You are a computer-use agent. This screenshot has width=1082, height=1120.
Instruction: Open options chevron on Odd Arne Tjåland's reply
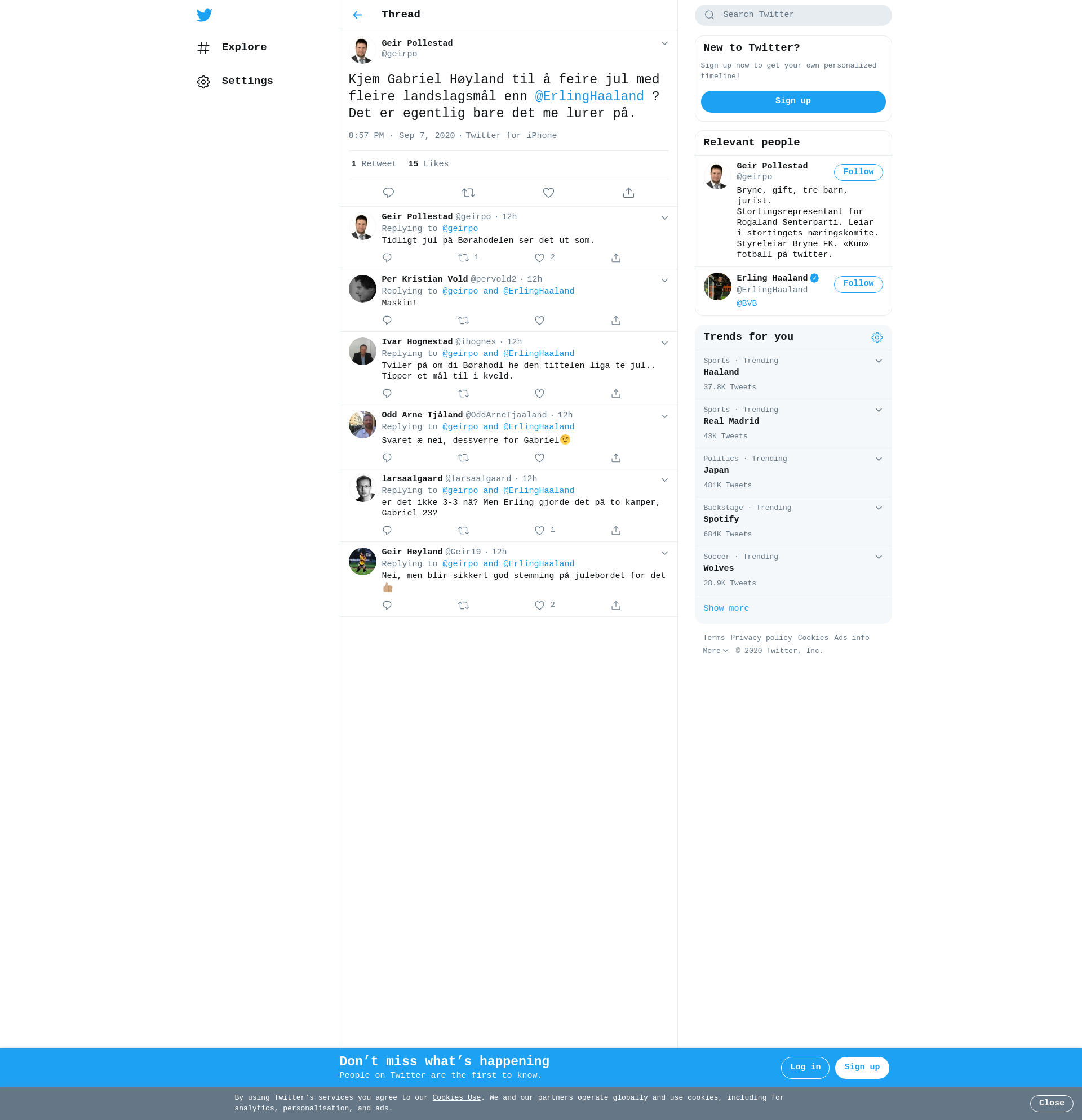click(664, 416)
